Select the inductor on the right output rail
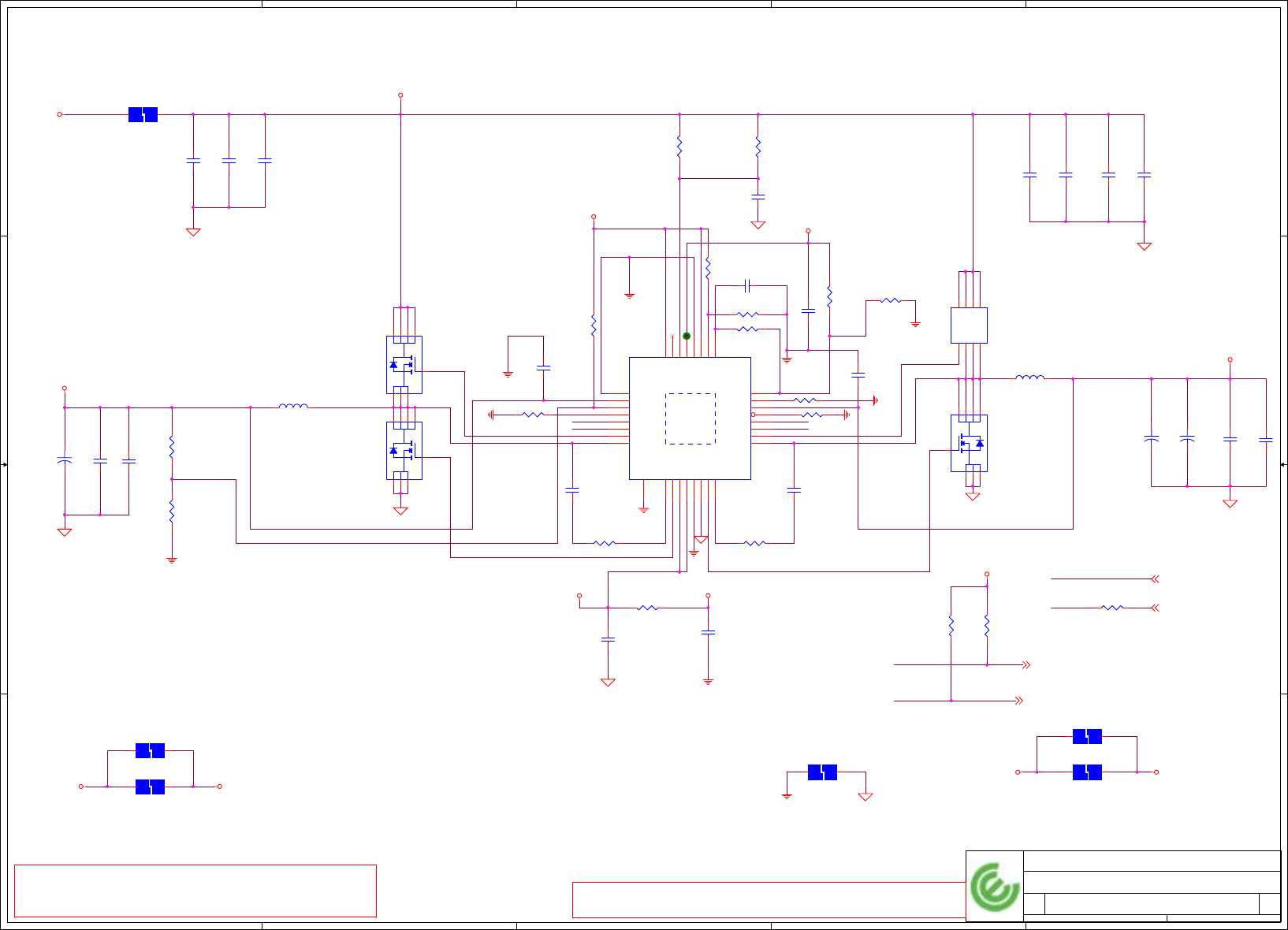Image resolution: width=1288 pixels, height=930 pixels. click(x=1030, y=378)
